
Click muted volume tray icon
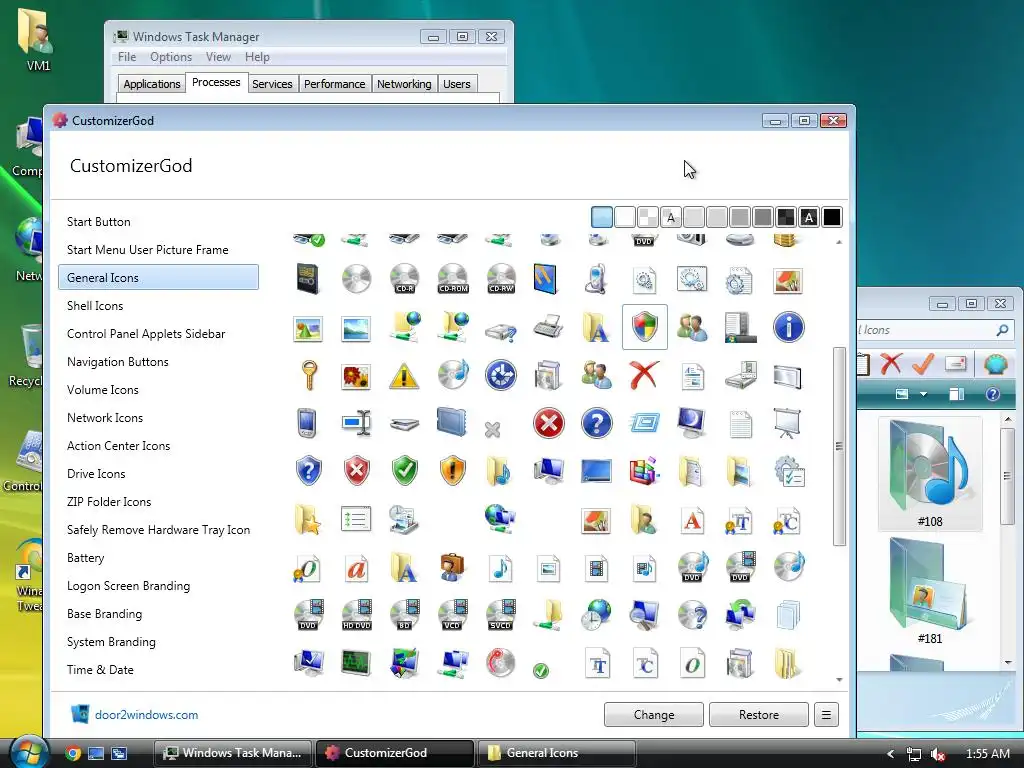938,754
